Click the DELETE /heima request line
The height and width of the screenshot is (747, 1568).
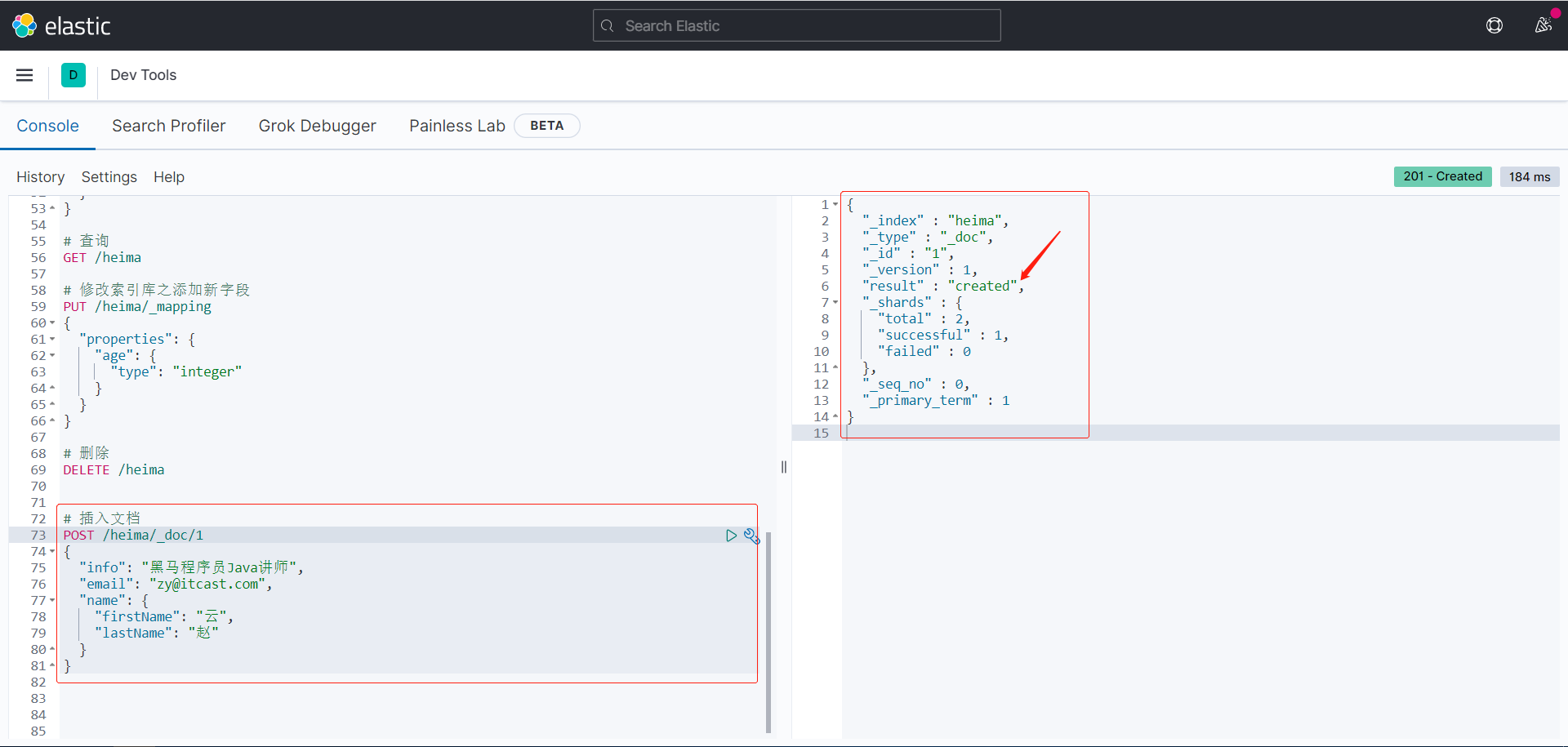(114, 470)
